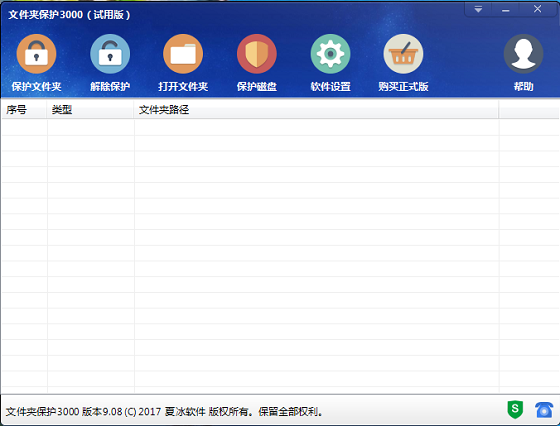Viewport: 560px width, 426px height.
Task: Click the user silhouette Help icon
Action: point(524,54)
